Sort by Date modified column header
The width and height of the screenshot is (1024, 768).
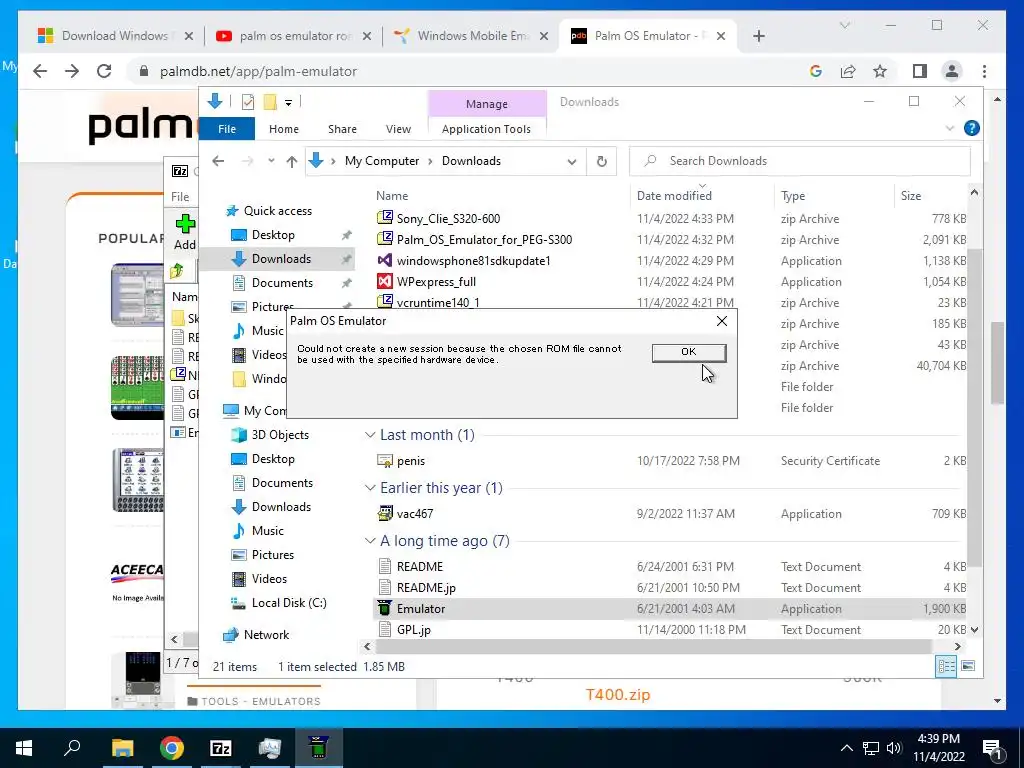674,195
